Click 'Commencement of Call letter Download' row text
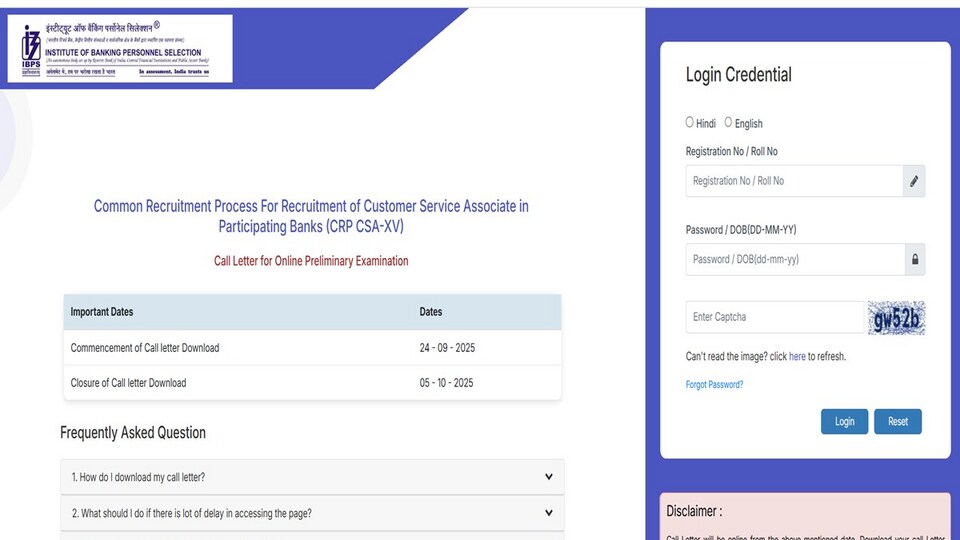This screenshot has width=960, height=540. [144, 348]
